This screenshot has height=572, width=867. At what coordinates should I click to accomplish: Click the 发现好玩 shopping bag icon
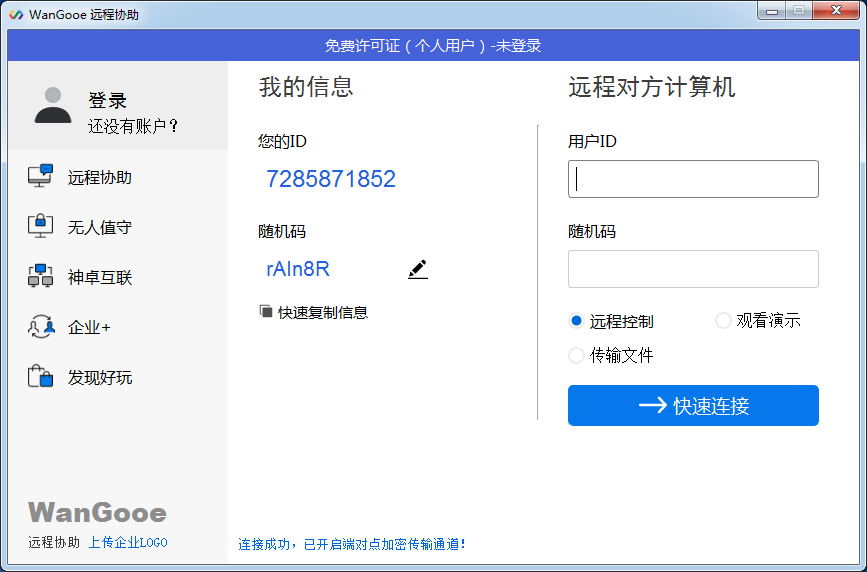(40, 377)
